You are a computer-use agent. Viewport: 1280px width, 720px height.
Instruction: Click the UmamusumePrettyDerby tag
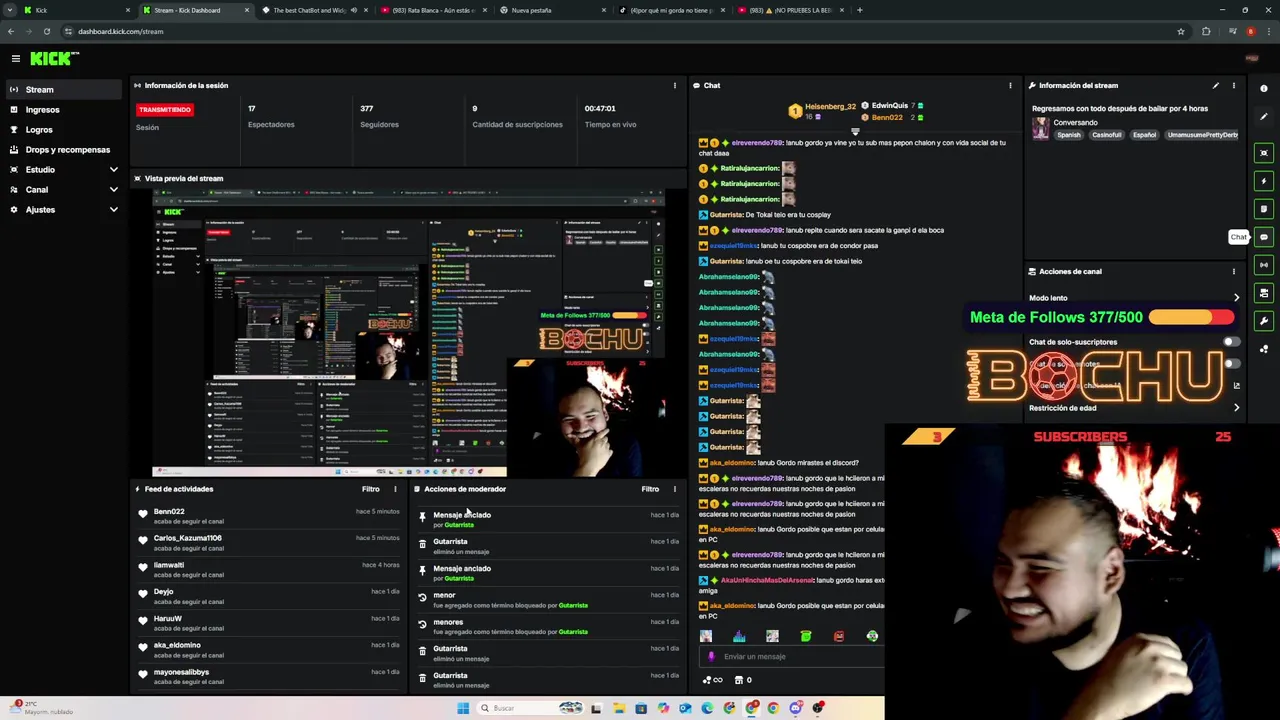(1203, 135)
